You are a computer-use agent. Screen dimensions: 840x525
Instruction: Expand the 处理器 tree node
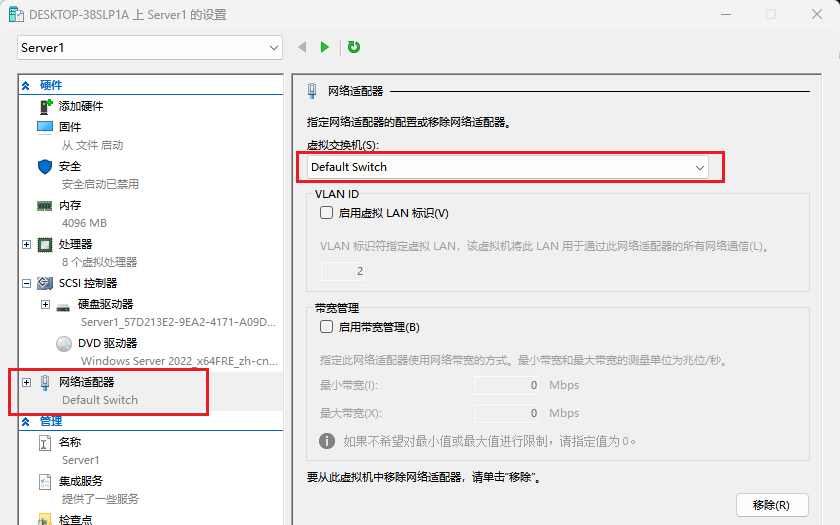pyautogui.click(x=26, y=244)
